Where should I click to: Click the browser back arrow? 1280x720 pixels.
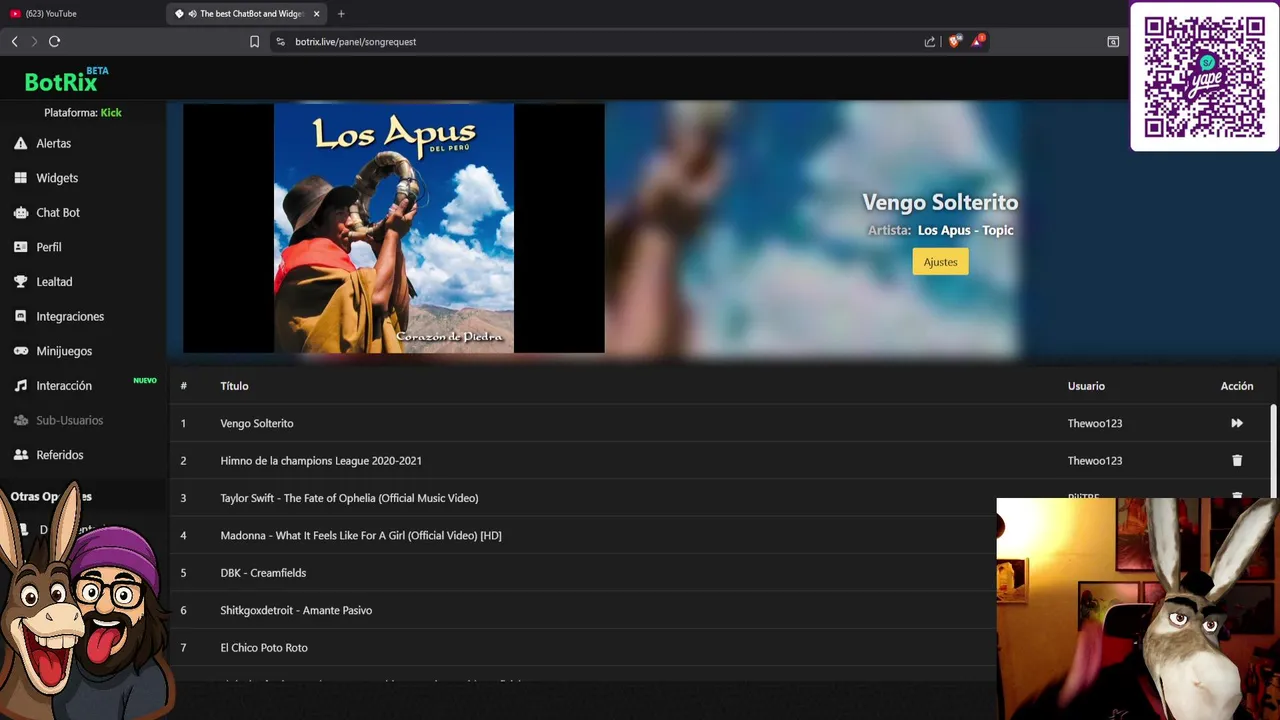coord(14,41)
